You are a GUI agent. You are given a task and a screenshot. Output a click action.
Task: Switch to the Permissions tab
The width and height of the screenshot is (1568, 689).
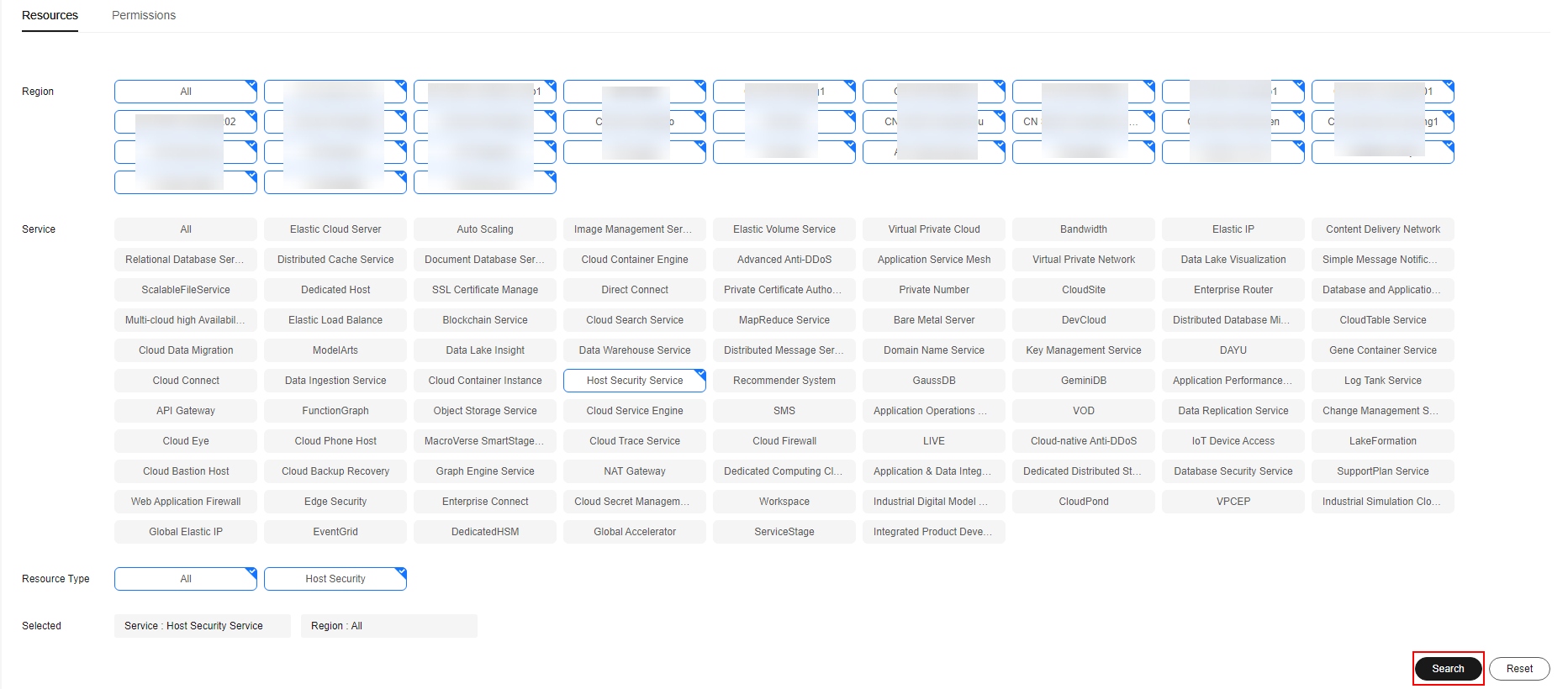coord(144,15)
